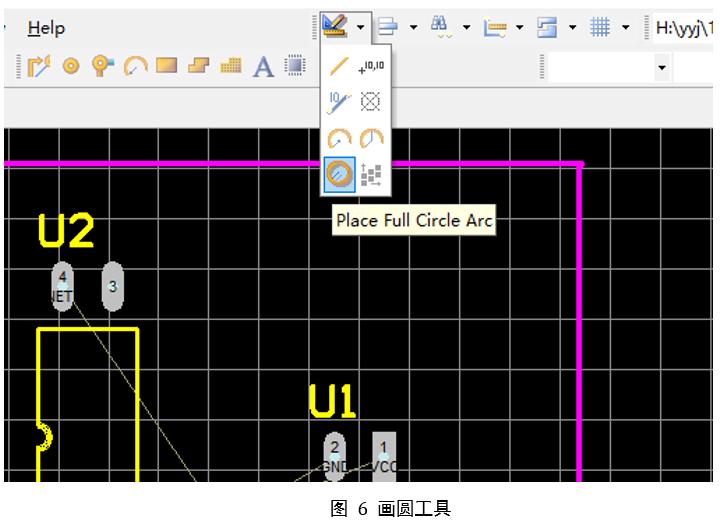Viewport: 720px width, 530px height.
Task: Choose Place Arc by Edge Any Angle
Action: [371, 138]
